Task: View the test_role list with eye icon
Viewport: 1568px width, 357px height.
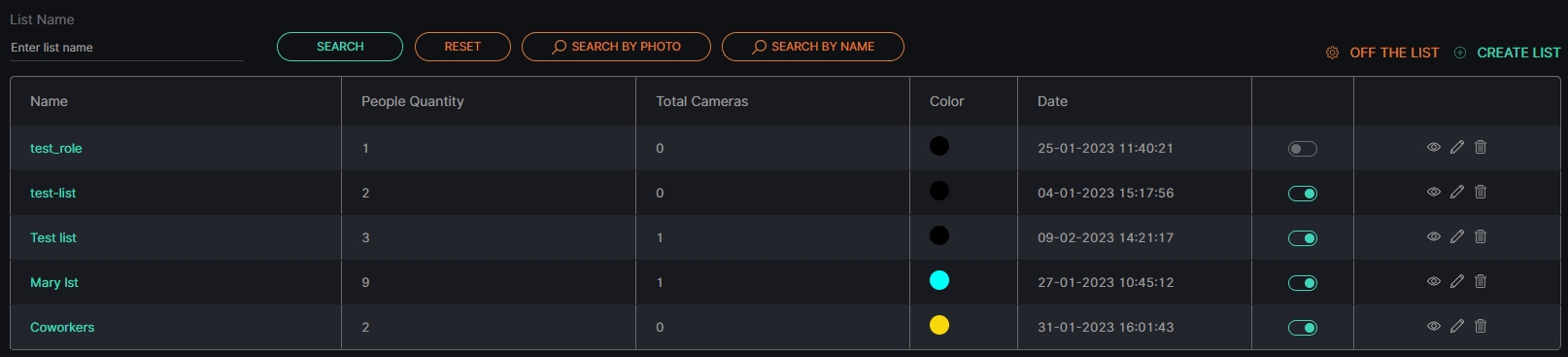Action: pos(1433,147)
